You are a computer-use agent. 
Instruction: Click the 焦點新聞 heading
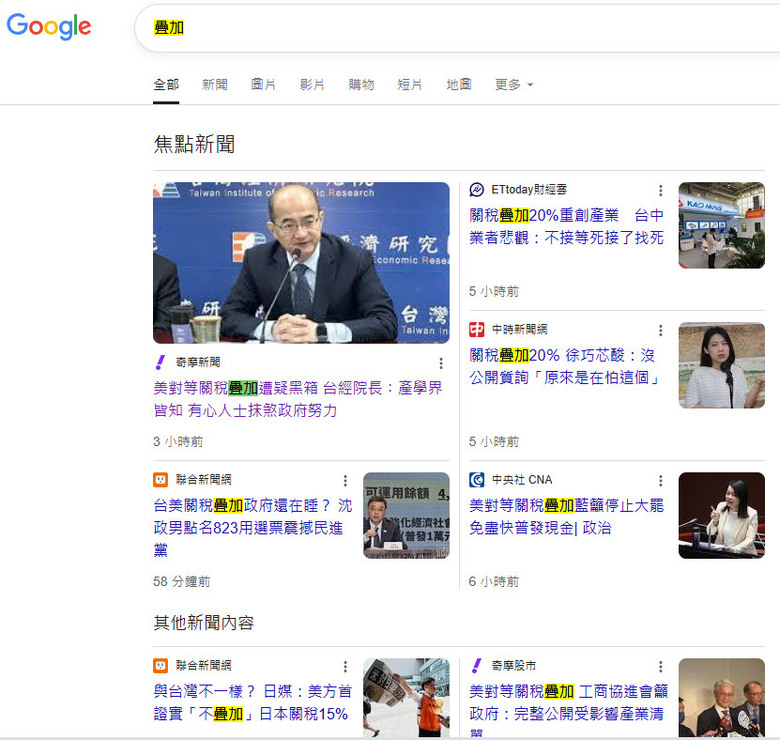(x=195, y=144)
